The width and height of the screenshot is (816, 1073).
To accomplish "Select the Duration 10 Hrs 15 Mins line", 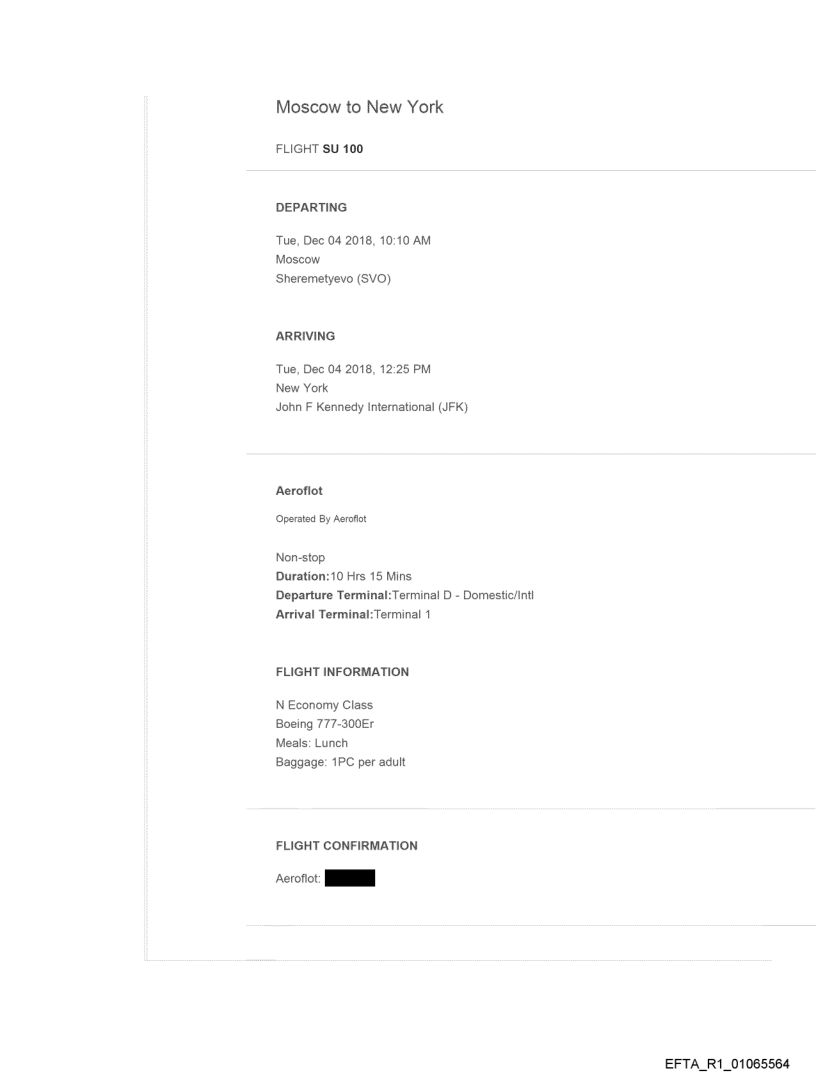I will point(343,577).
